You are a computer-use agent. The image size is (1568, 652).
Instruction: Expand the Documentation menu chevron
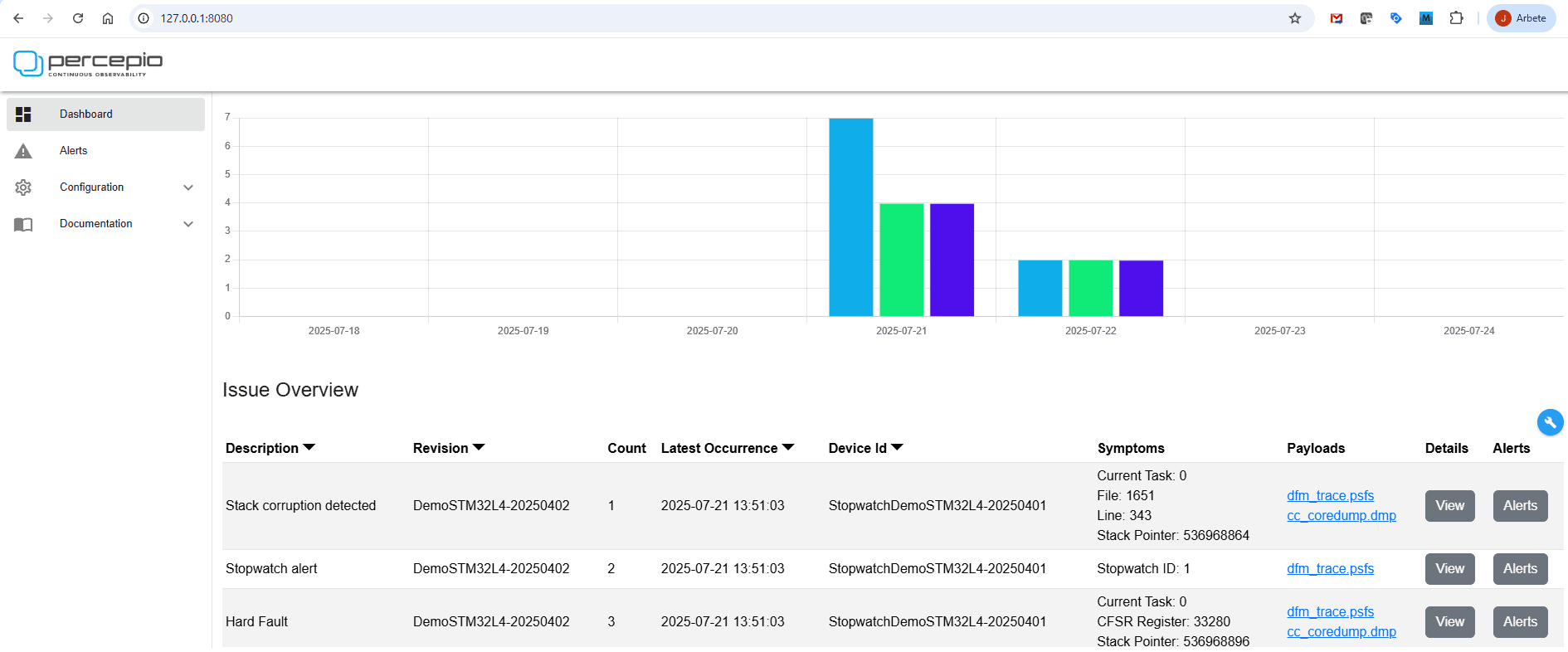(x=188, y=224)
